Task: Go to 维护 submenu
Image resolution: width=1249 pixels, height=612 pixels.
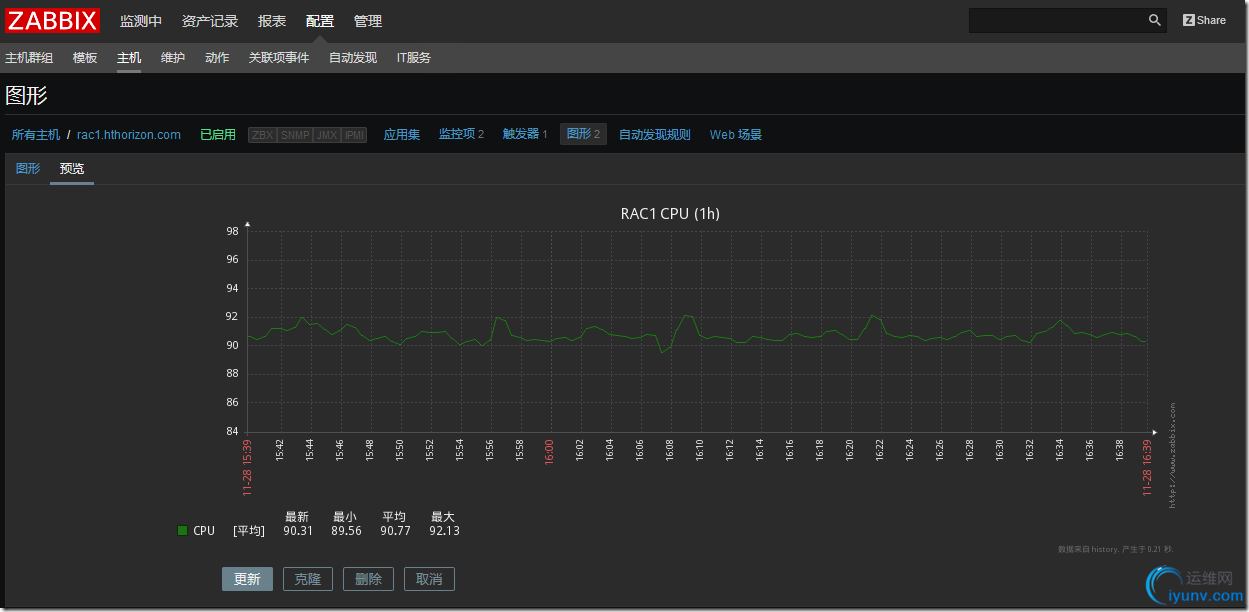Action: 173,58
